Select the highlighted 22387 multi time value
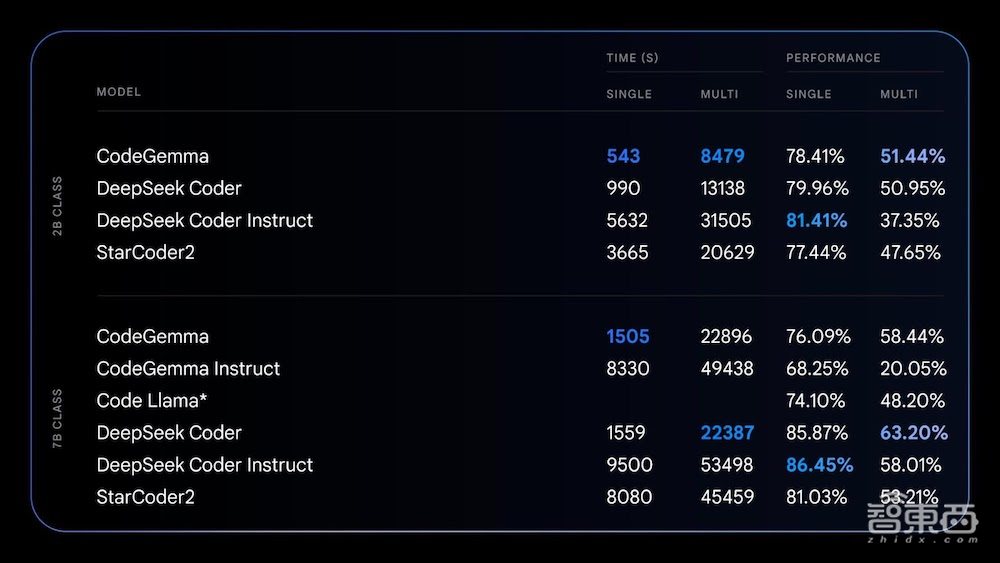 click(727, 433)
